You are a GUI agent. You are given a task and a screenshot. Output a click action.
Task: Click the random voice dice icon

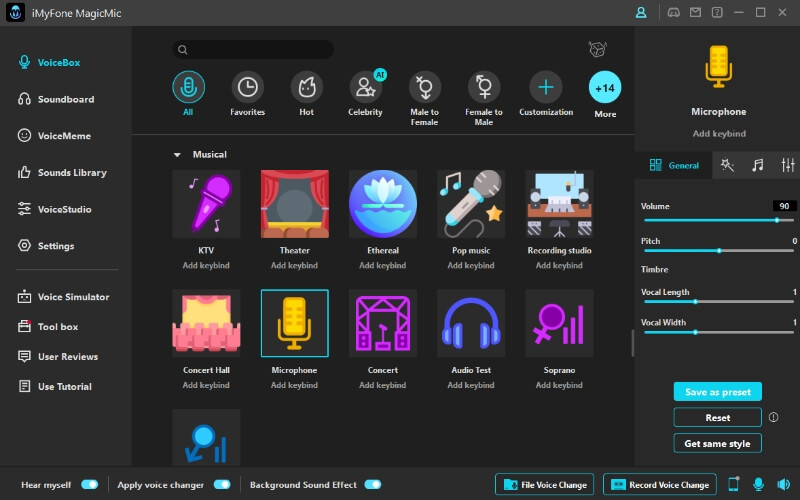click(597, 49)
